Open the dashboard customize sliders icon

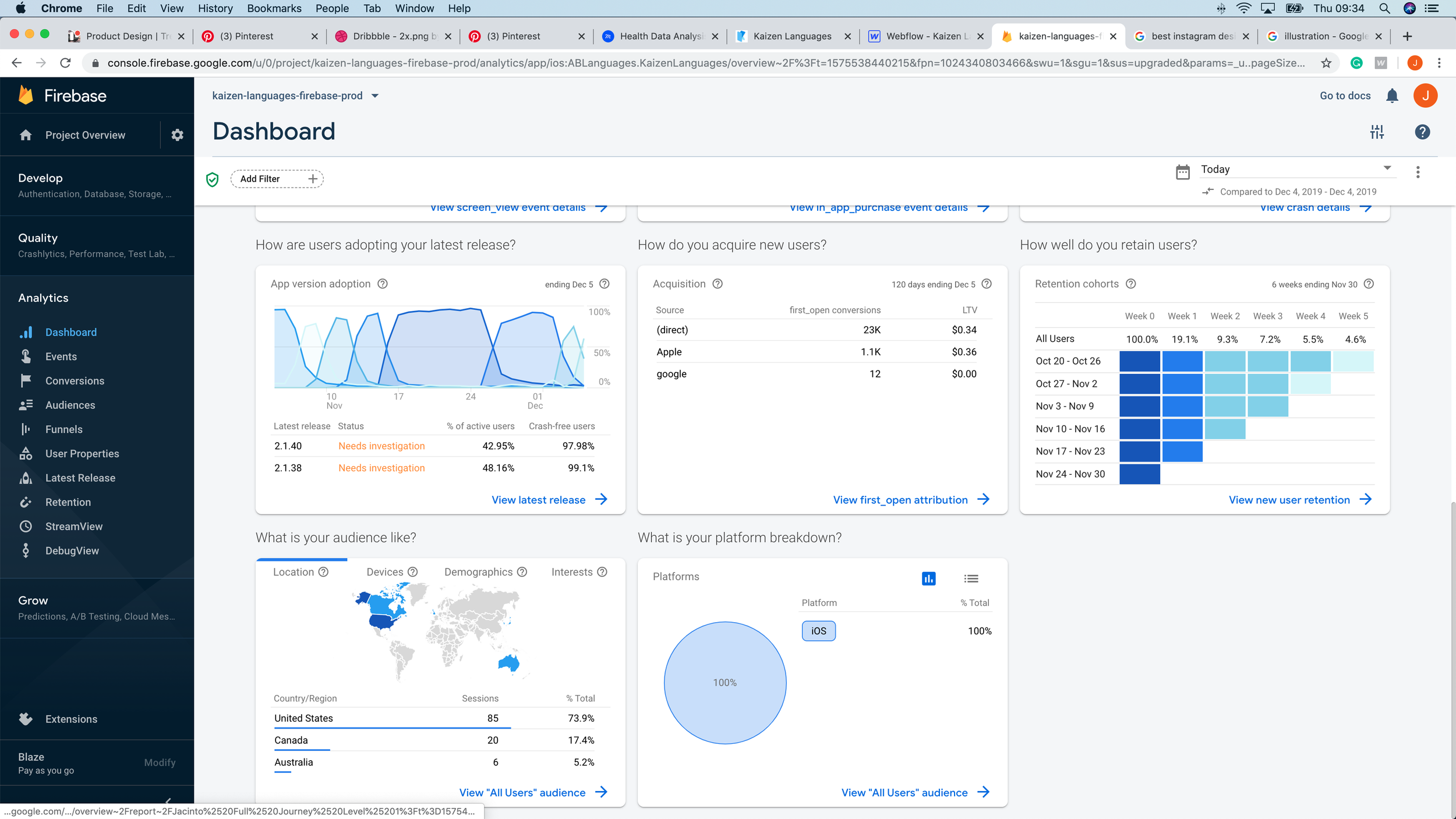click(1377, 132)
